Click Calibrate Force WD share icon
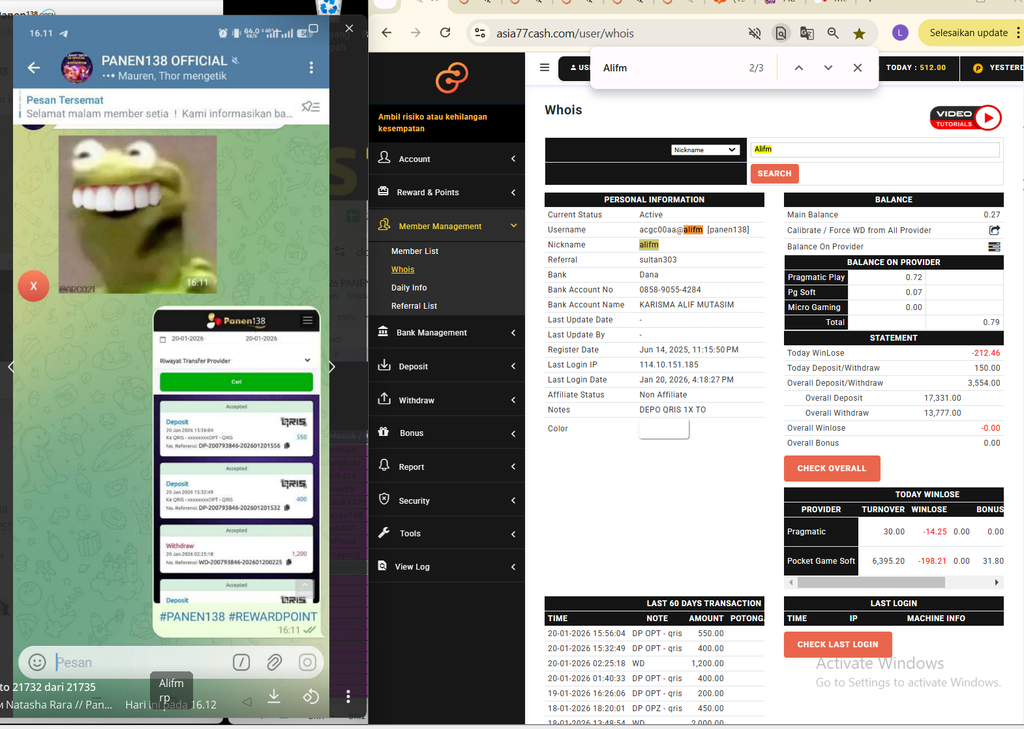Screen dimensions: 1024x729 pyautogui.click(x=994, y=230)
